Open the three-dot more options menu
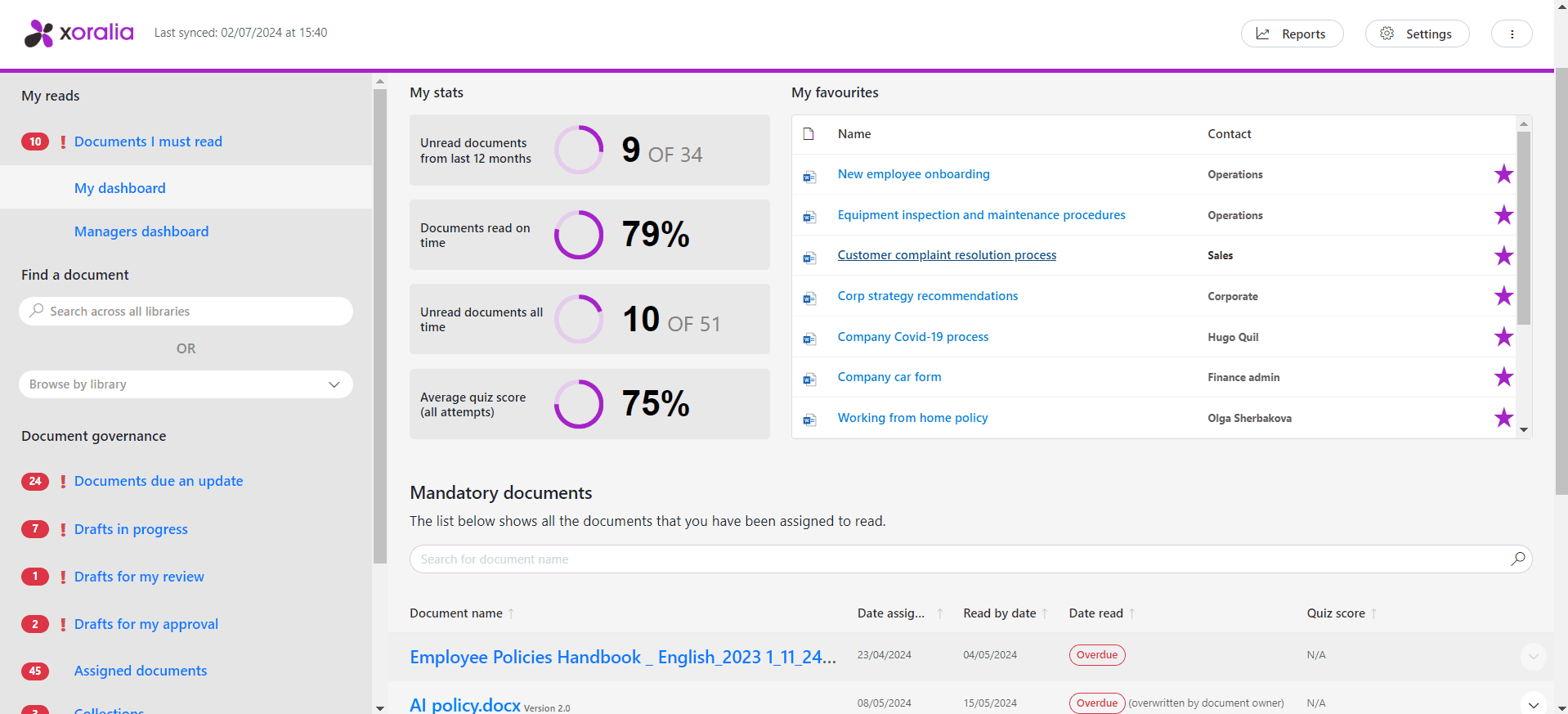Image resolution: width=1568 pixels, height=714 pixels. (1512, 34)
